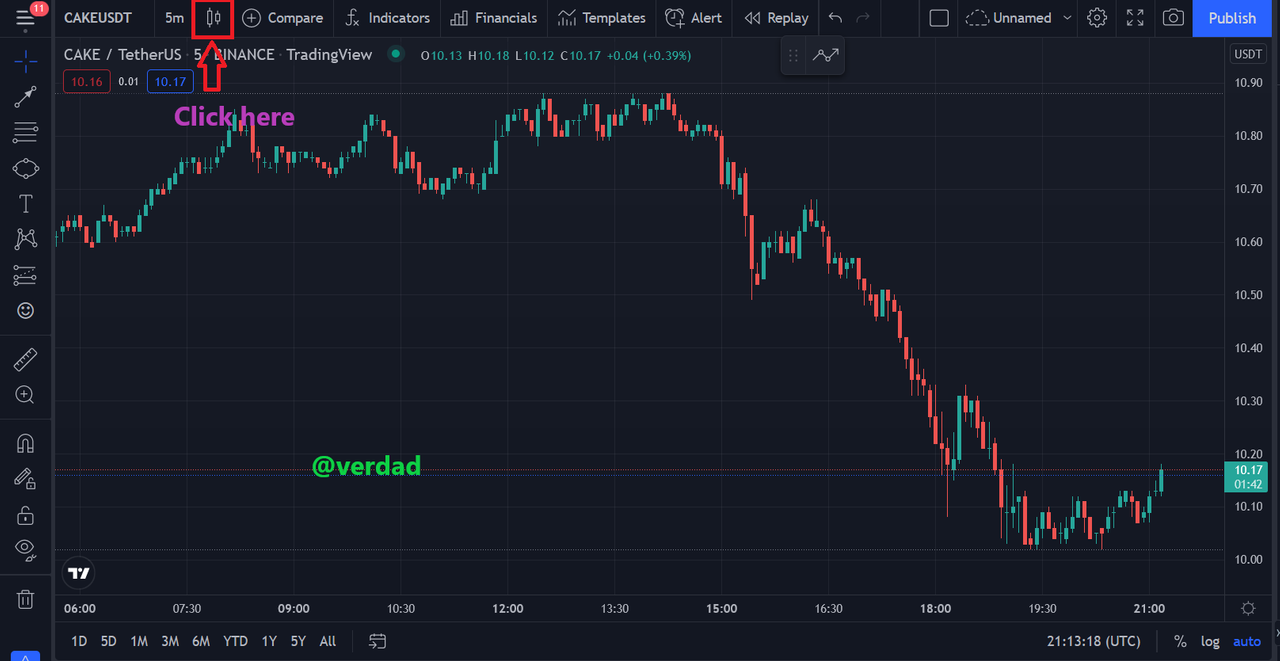This screenshot has height=661, width=1280.
Task: Click the blue 10.17 buy price button
Action: (170, 82)
